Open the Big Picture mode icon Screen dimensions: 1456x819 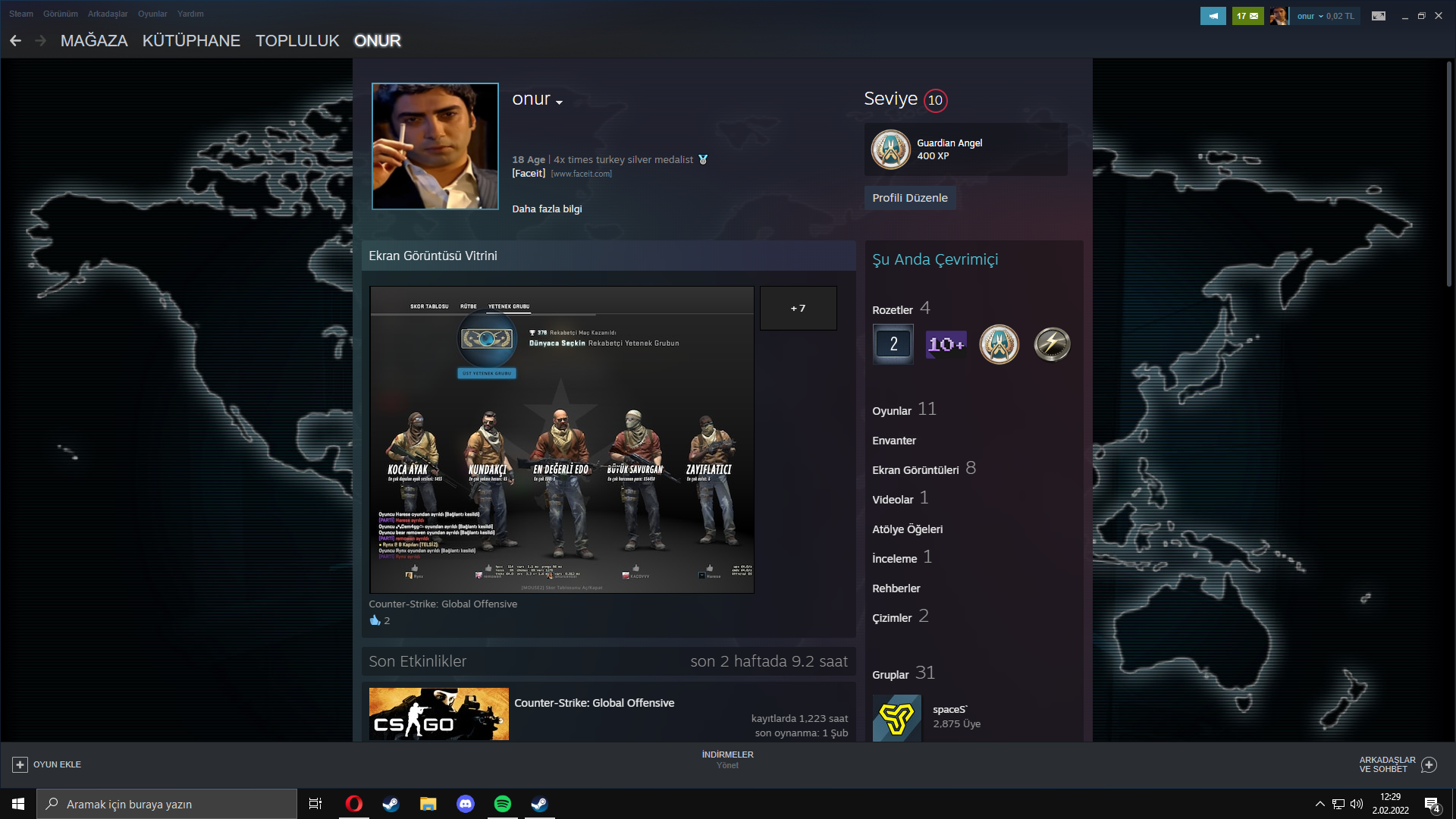[1379, 16]
